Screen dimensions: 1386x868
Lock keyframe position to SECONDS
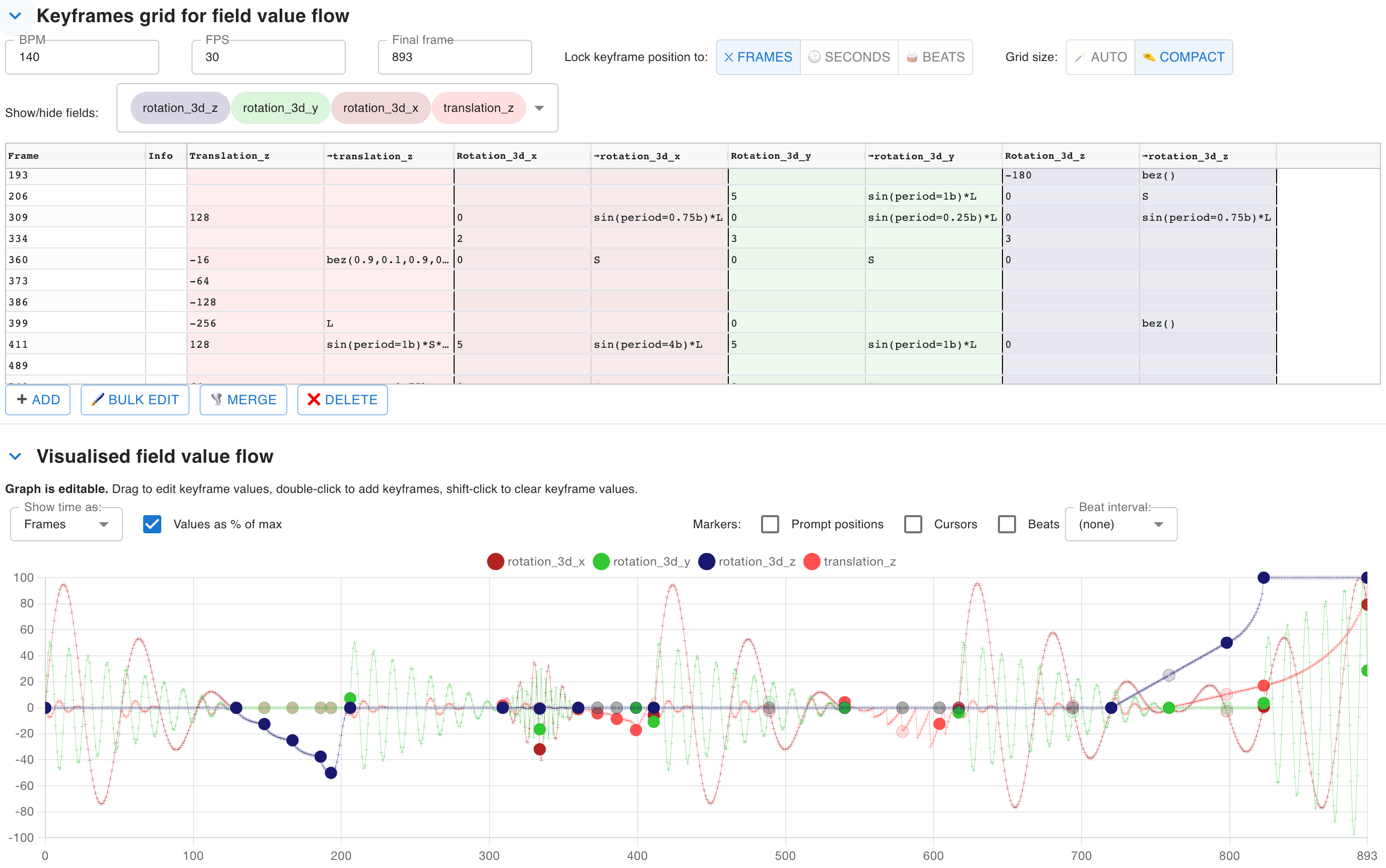(849, 57)
